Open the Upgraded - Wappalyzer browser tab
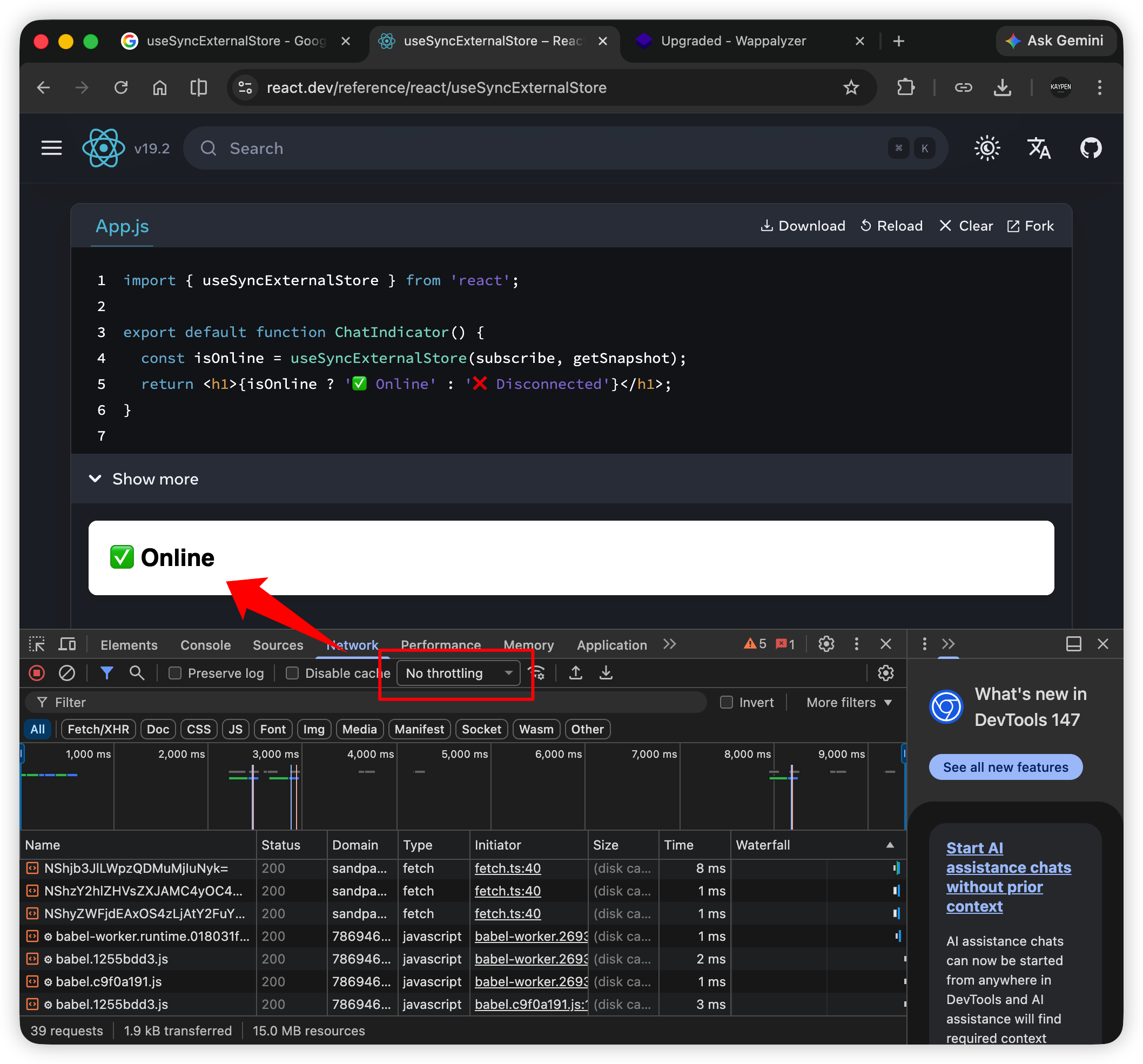This screenshot has height=1064, width=1143. tap(733, 41)
